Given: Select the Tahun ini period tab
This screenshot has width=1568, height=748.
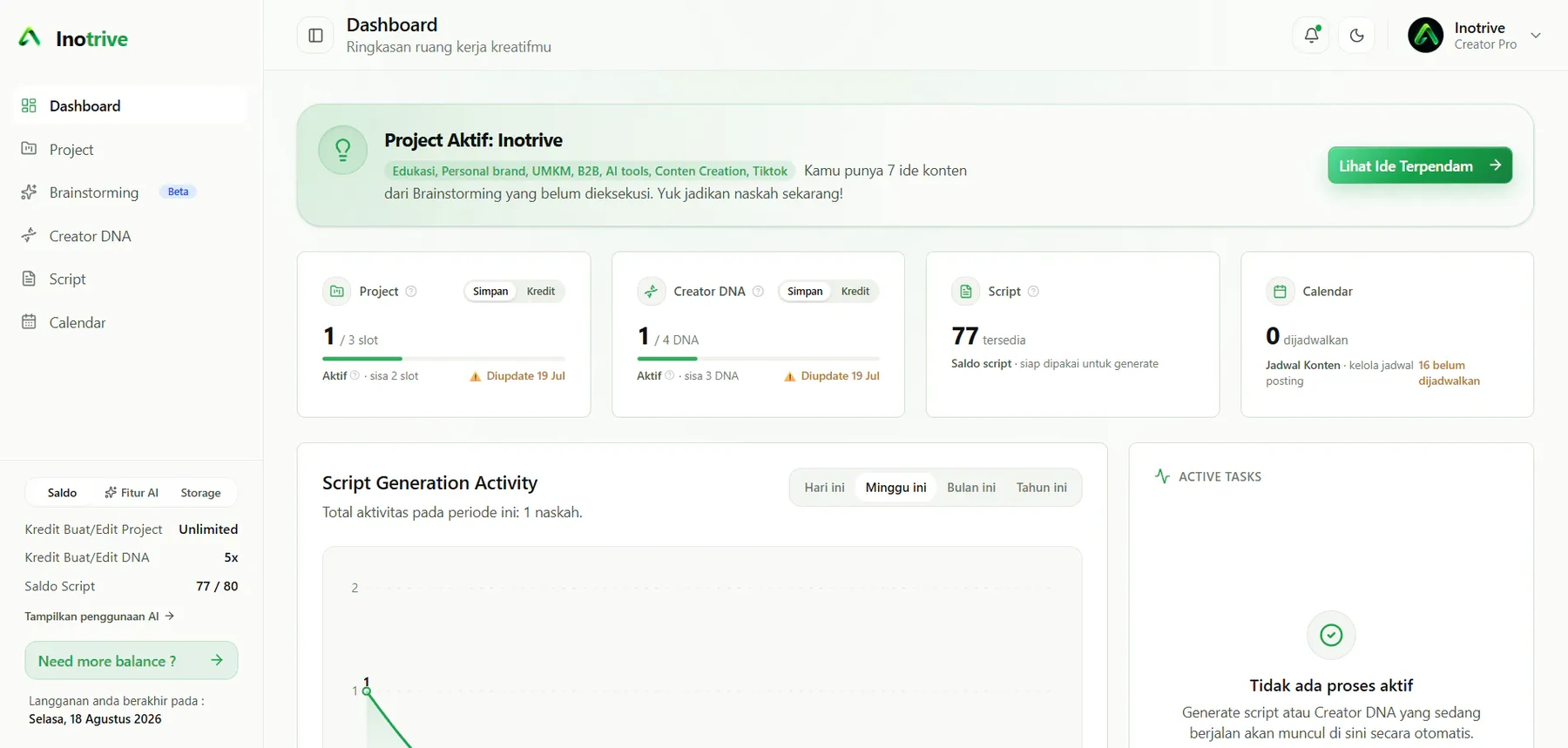Looking at the screenshot, I should (x=1041, y=487).
